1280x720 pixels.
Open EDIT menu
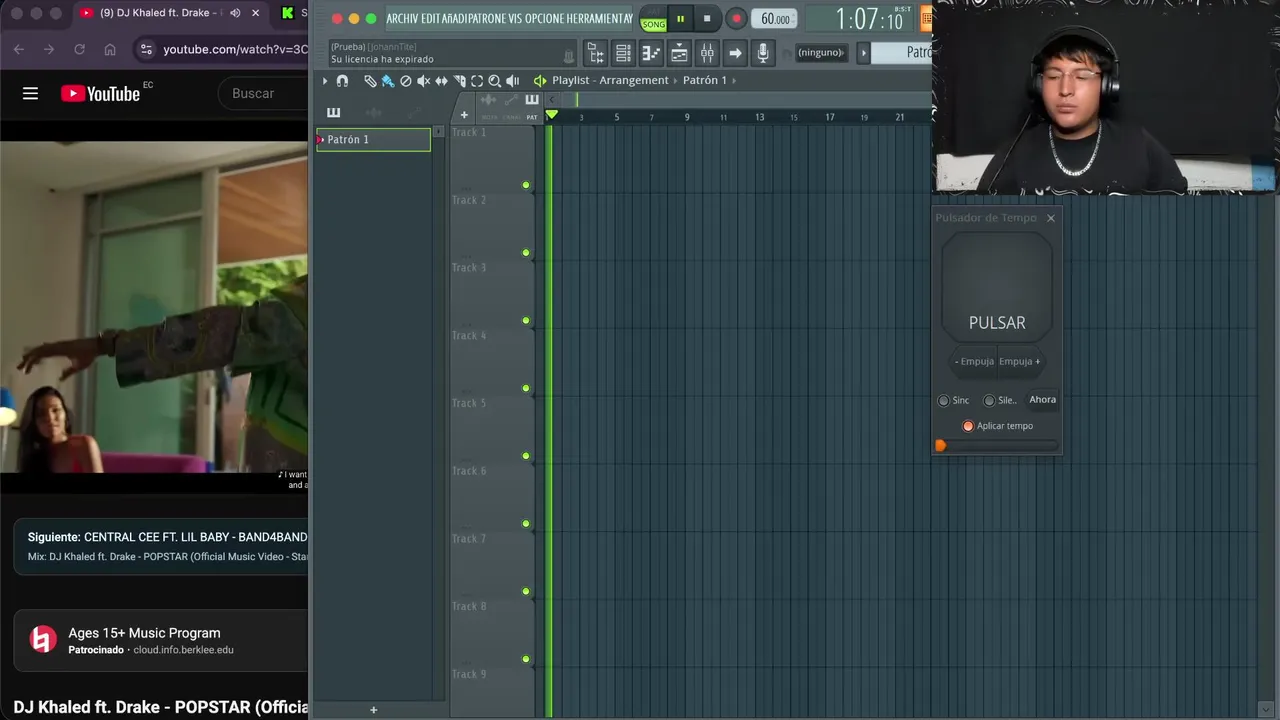point(431,19)
